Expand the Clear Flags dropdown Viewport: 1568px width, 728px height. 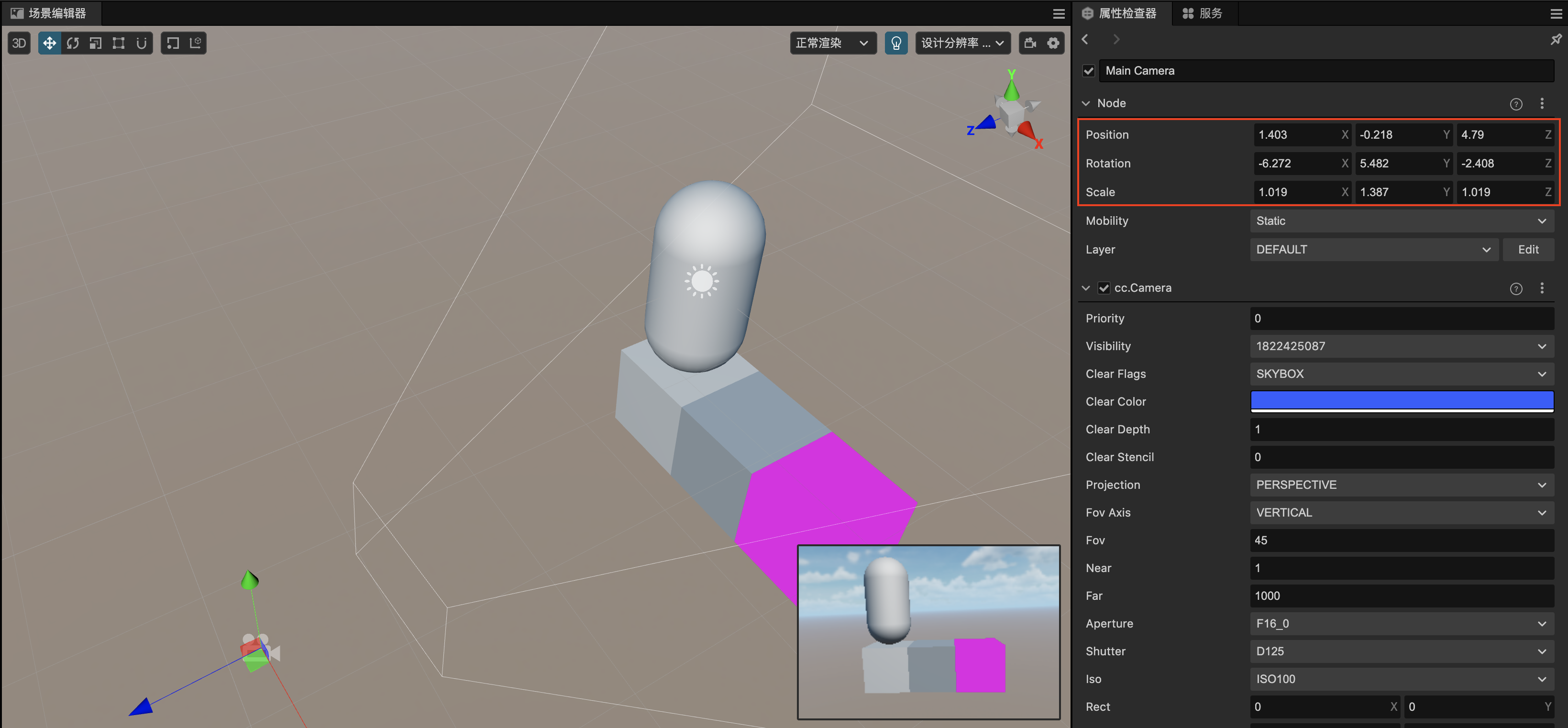point(1543,373)
